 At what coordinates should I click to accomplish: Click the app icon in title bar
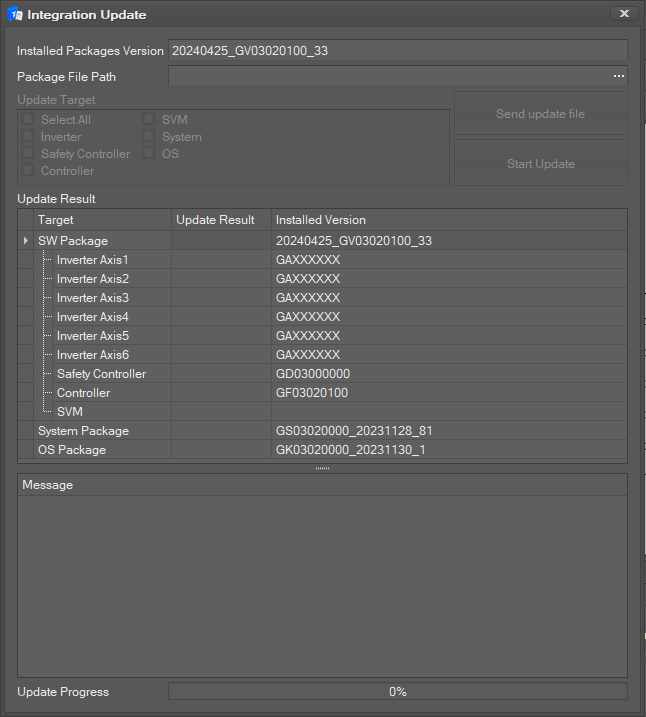click(x=15, y=14)
